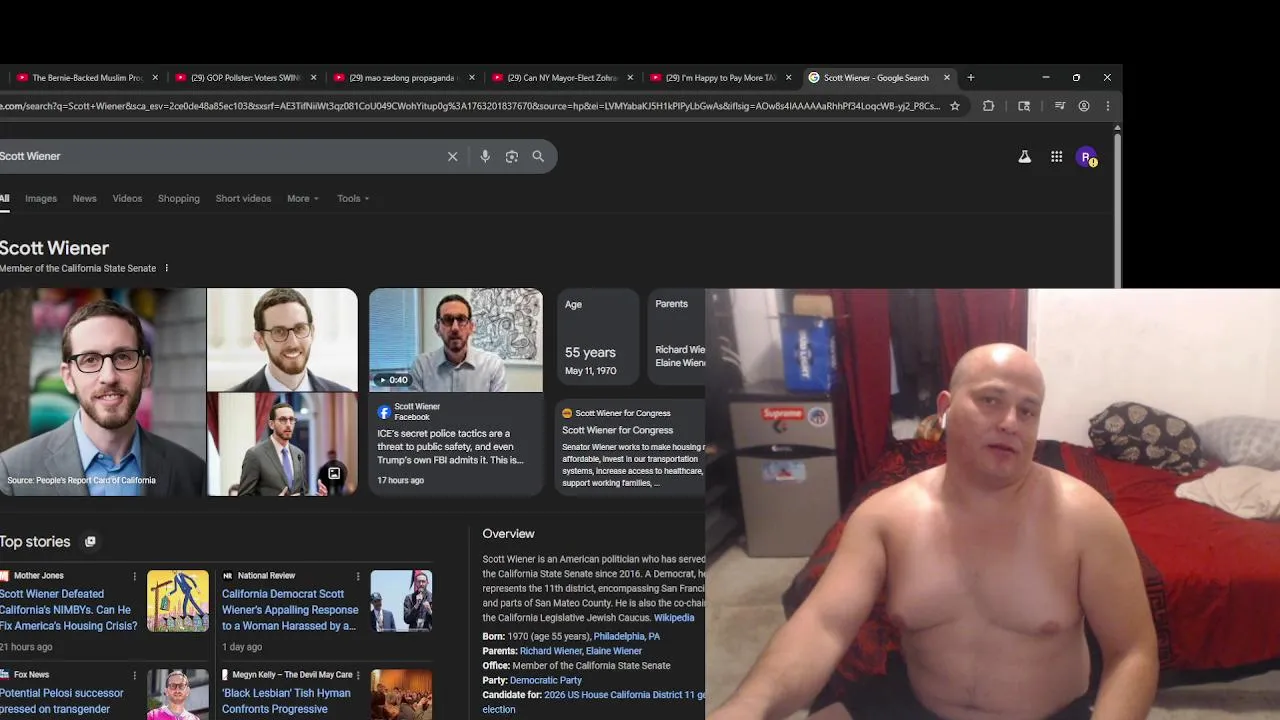Open Mother Jones story options menu
1280x720 pixels.
(134, 576)
